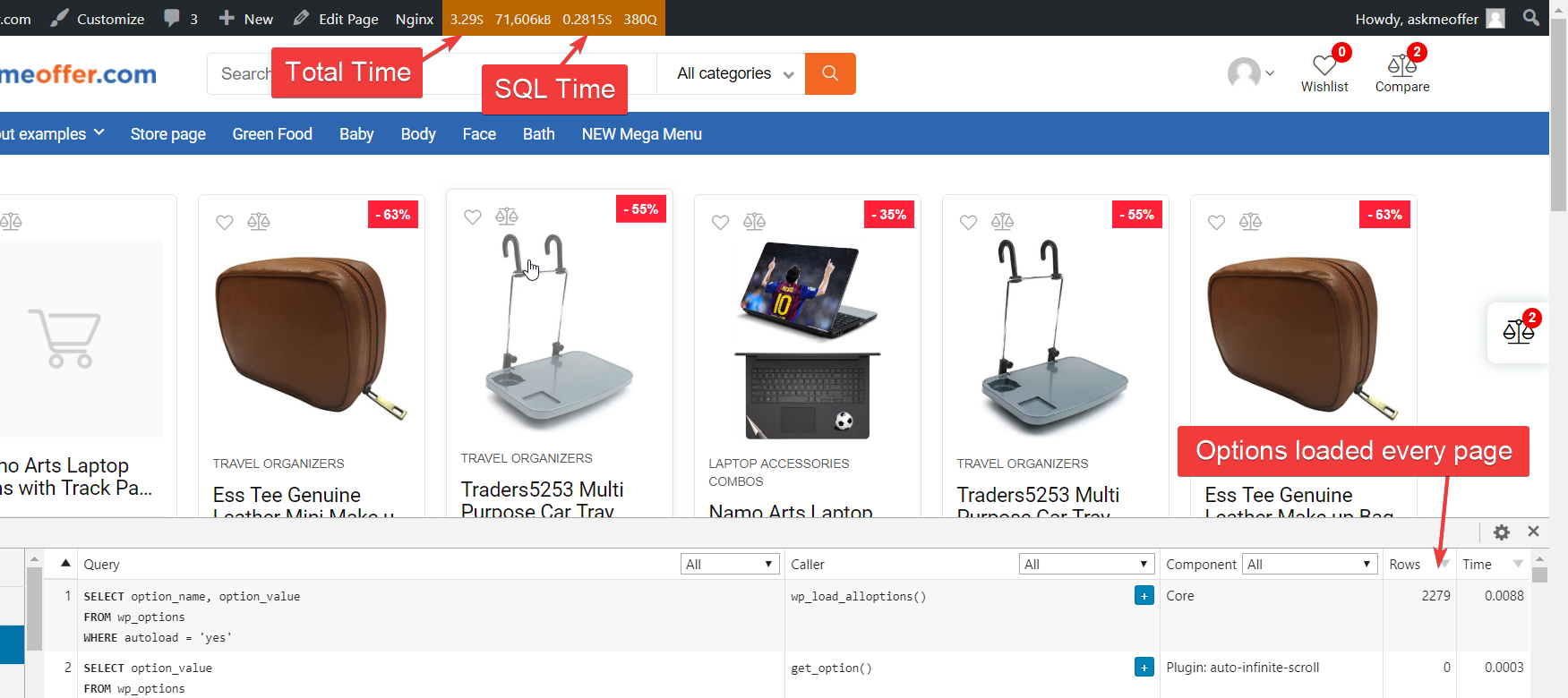This screenshot has height=698, width=1568.
Task: Open the Query type filter dropdown
Action: [x=729, y=564]
